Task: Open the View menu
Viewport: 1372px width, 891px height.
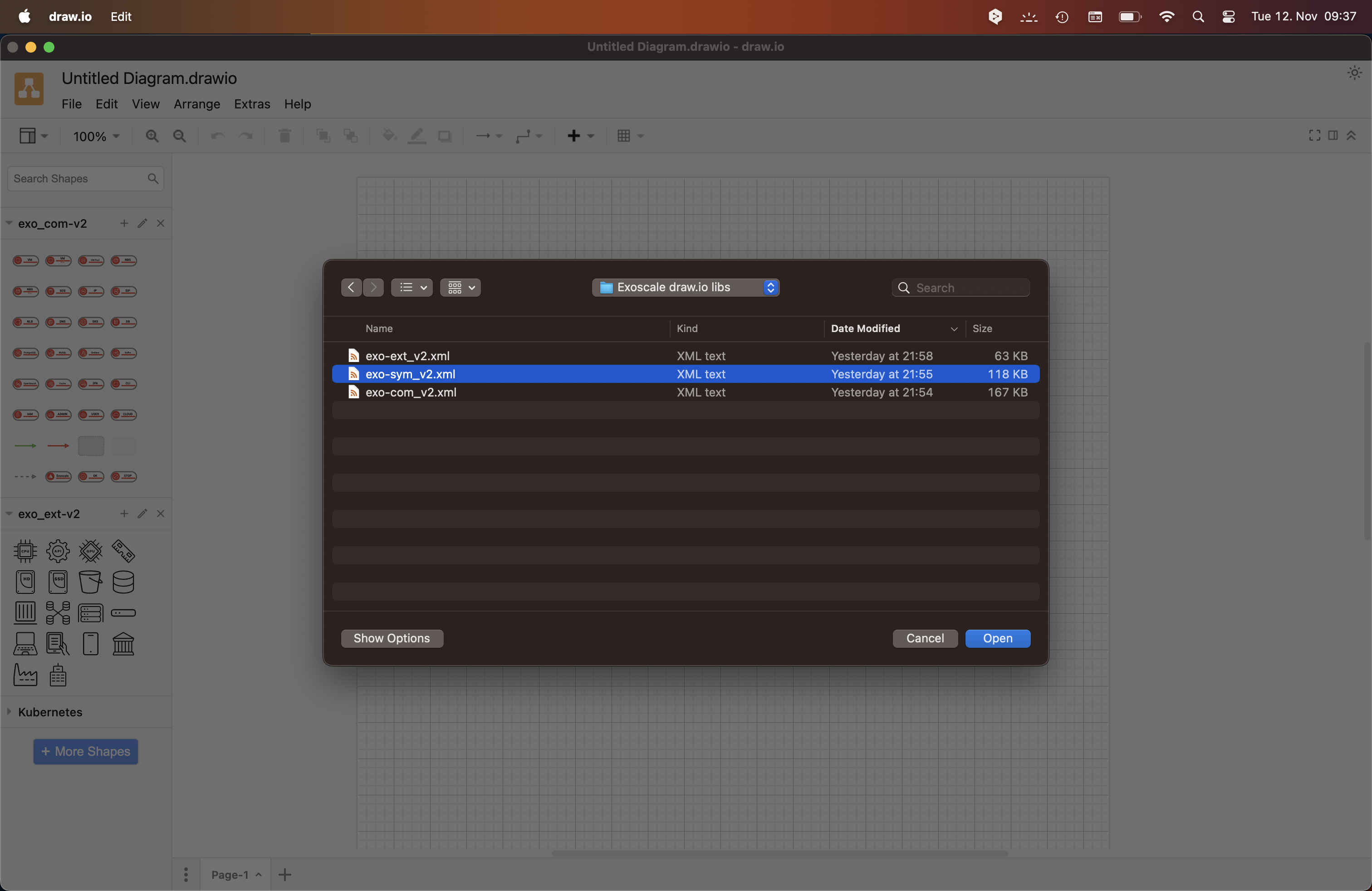Action: [x=146, y=104]
